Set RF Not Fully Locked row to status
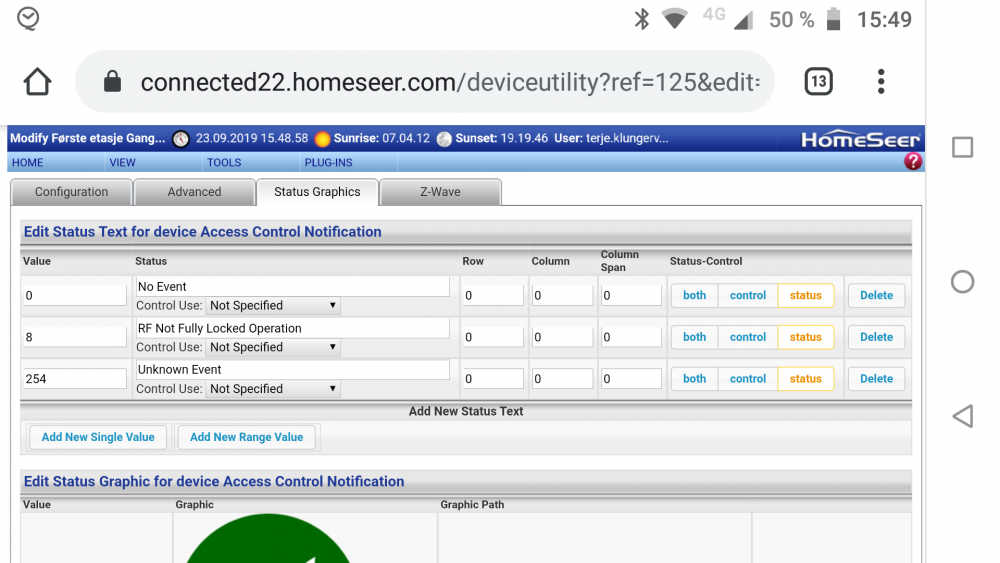 pyautogui.click(x=805, y=337)
